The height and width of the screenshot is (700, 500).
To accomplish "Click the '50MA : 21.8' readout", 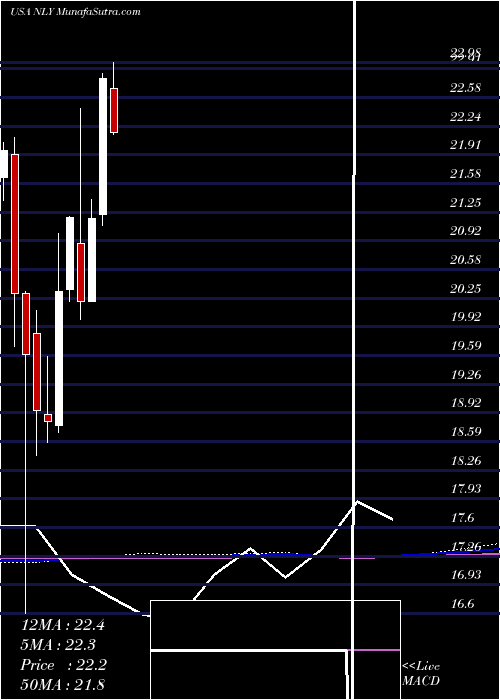I will point(63,685).
